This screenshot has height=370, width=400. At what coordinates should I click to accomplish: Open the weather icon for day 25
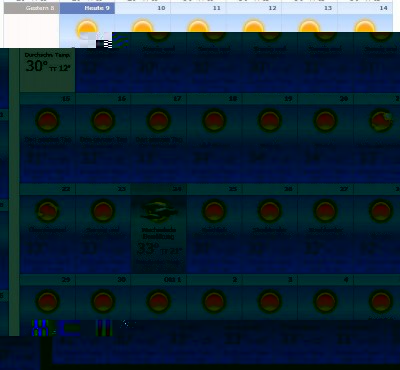click(214, 211)
